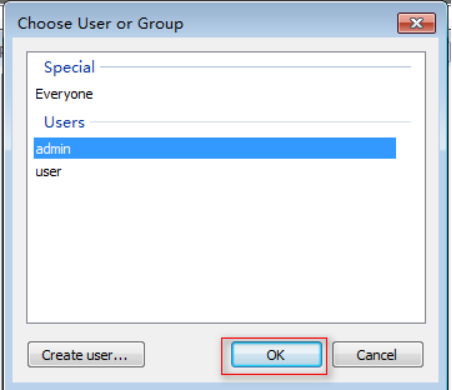Select the Everyone entry under Special
452x390 pixels.
pyautogui.click(x=64, y=94)
